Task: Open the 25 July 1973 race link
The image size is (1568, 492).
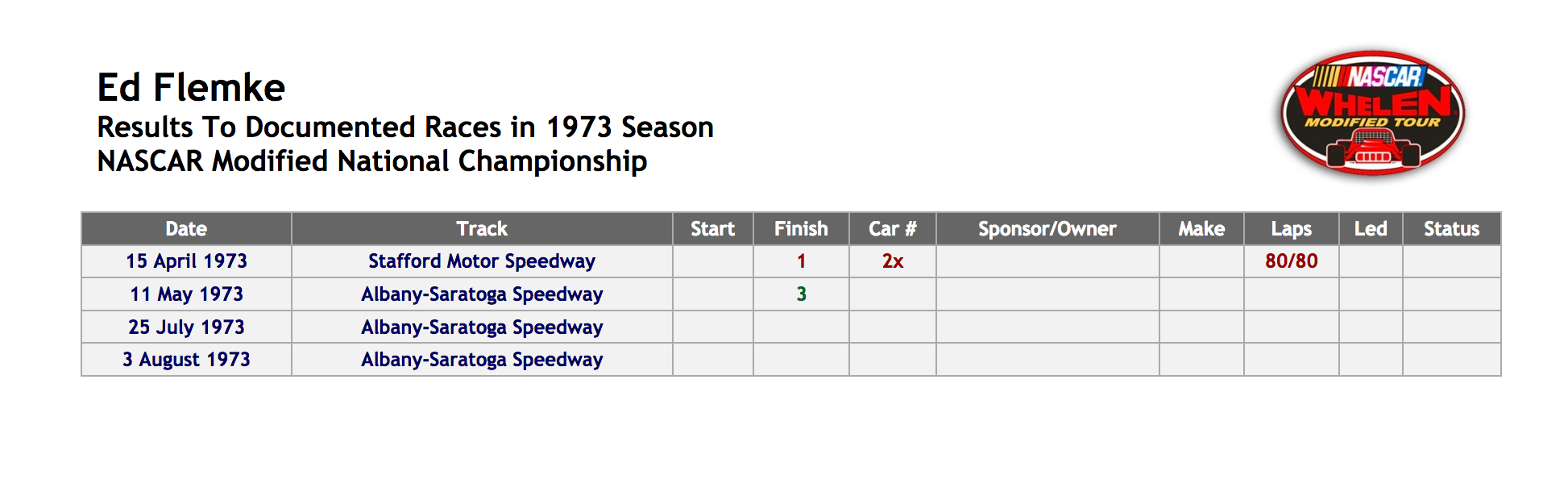Action: (x=186, y=327)
